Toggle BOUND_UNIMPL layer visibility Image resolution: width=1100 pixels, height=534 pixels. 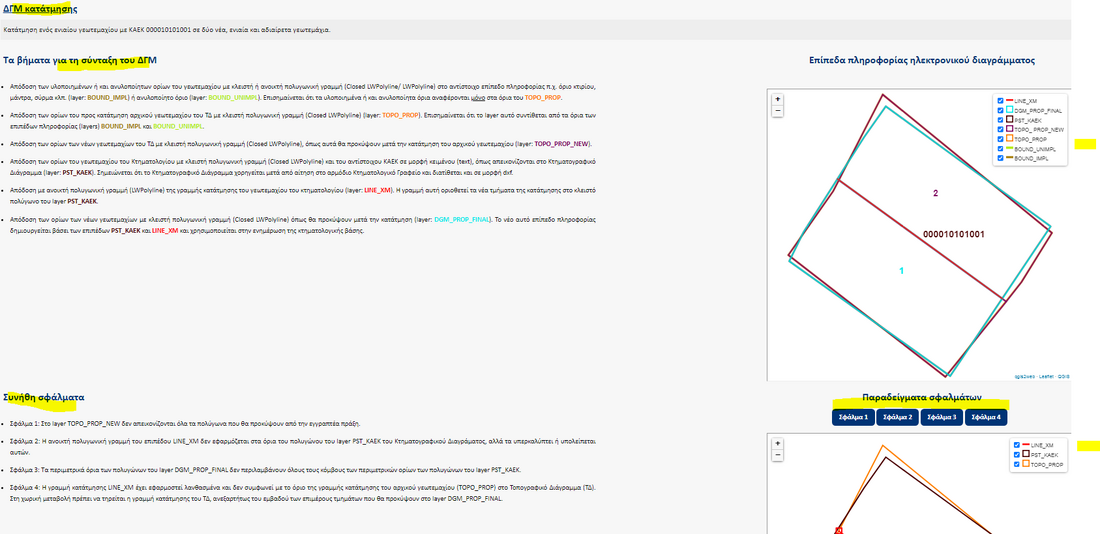coord(1001,149)
